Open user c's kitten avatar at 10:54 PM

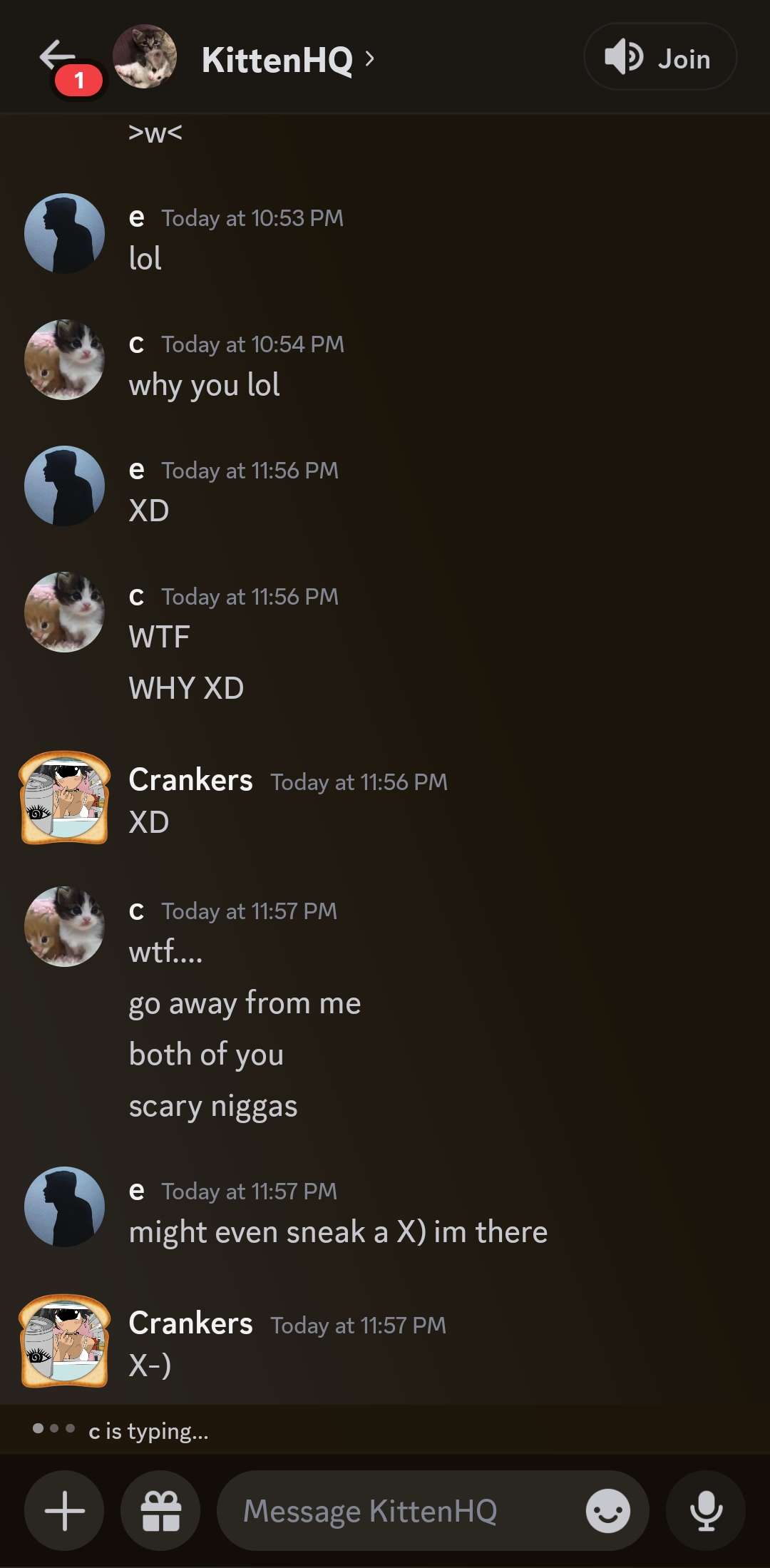(x=64, y=359)
